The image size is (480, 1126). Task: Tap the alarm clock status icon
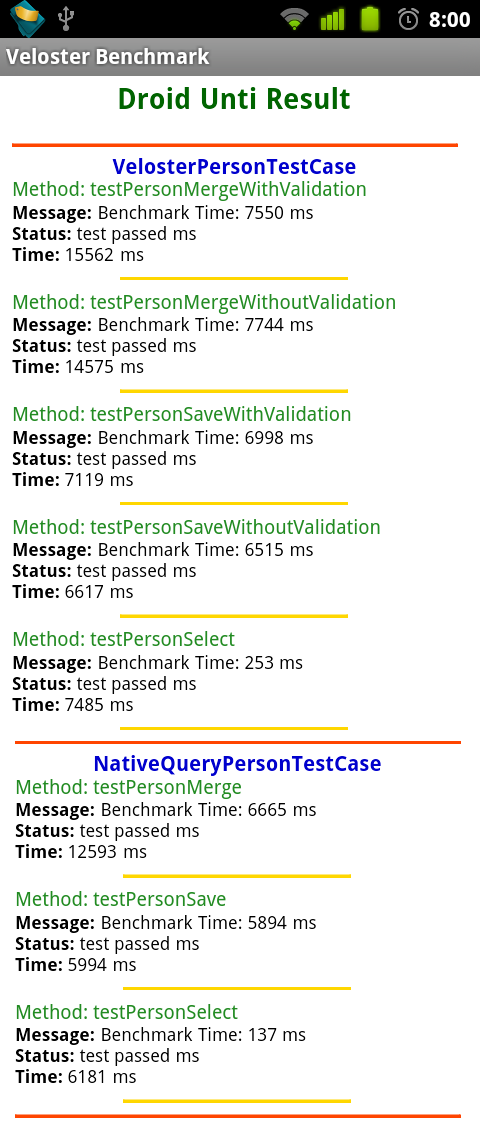click(x=408, y=19)
